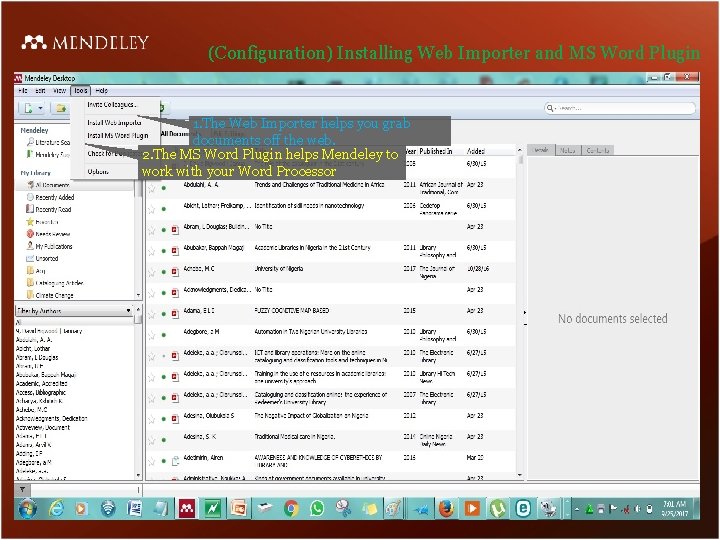Open the Filter by Authors dropdown
The width and height of the screenshot is (720, 540).
[74, 311]
